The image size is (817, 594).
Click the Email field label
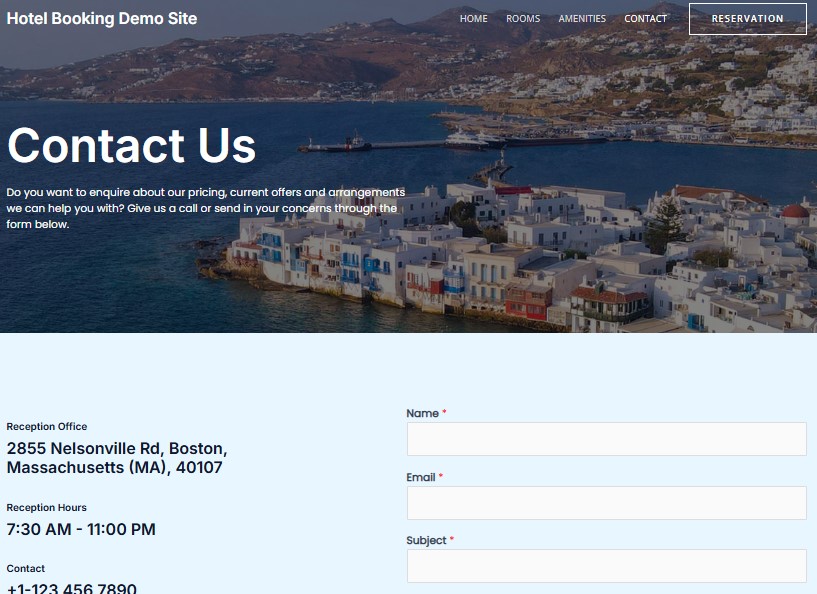(419, 477)
